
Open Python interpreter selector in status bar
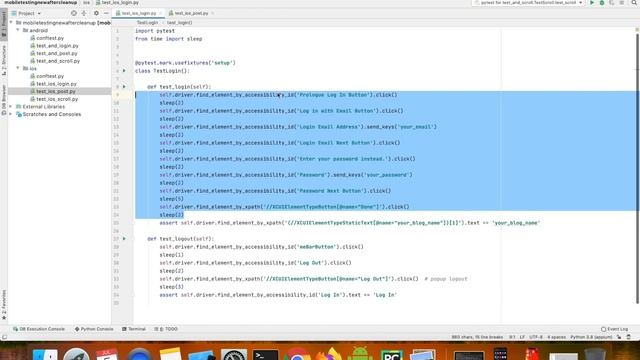tap(591, 337)
